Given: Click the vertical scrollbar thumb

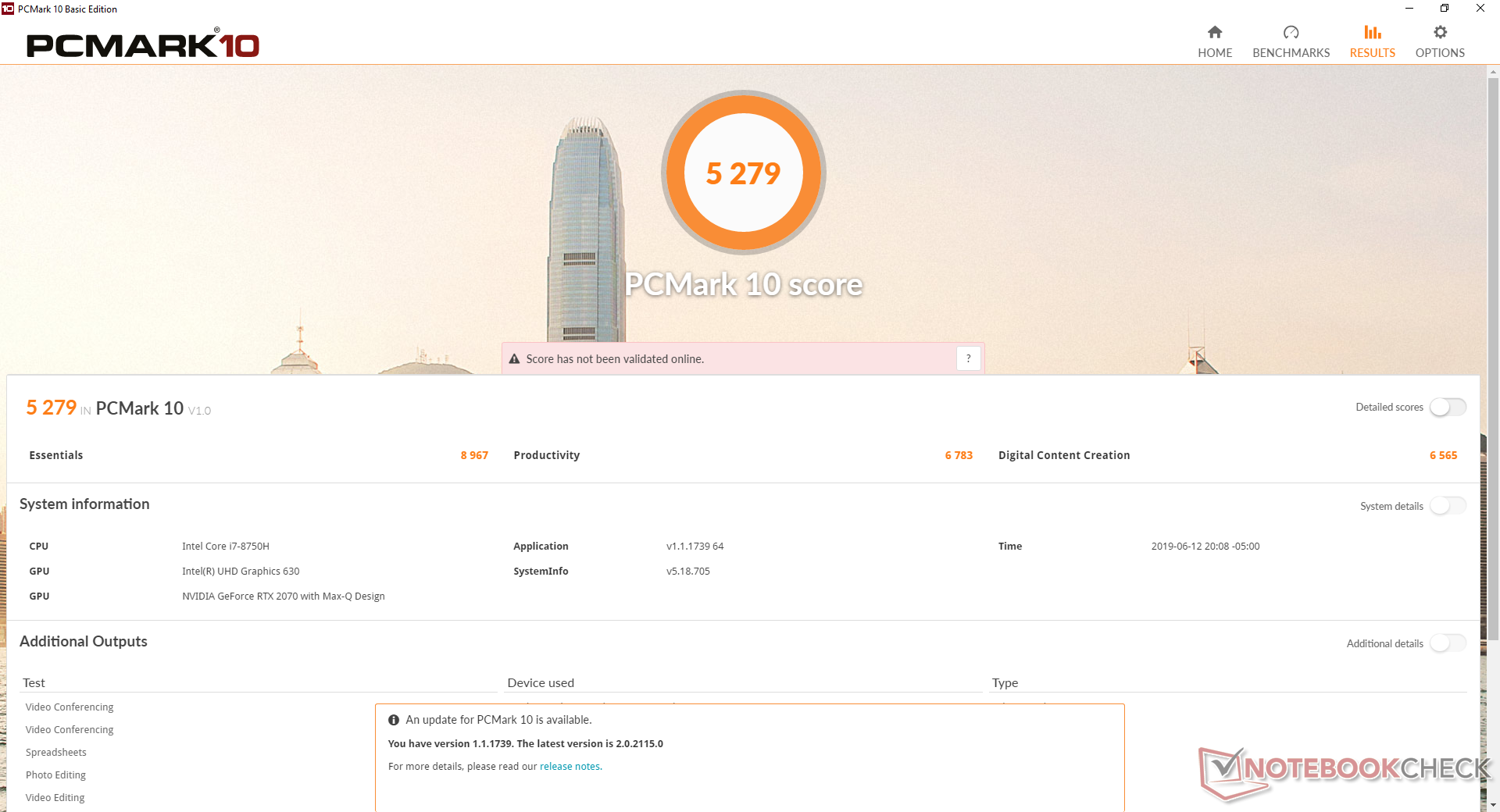Looking at the screenshot, I should [x=1493, y=359].
